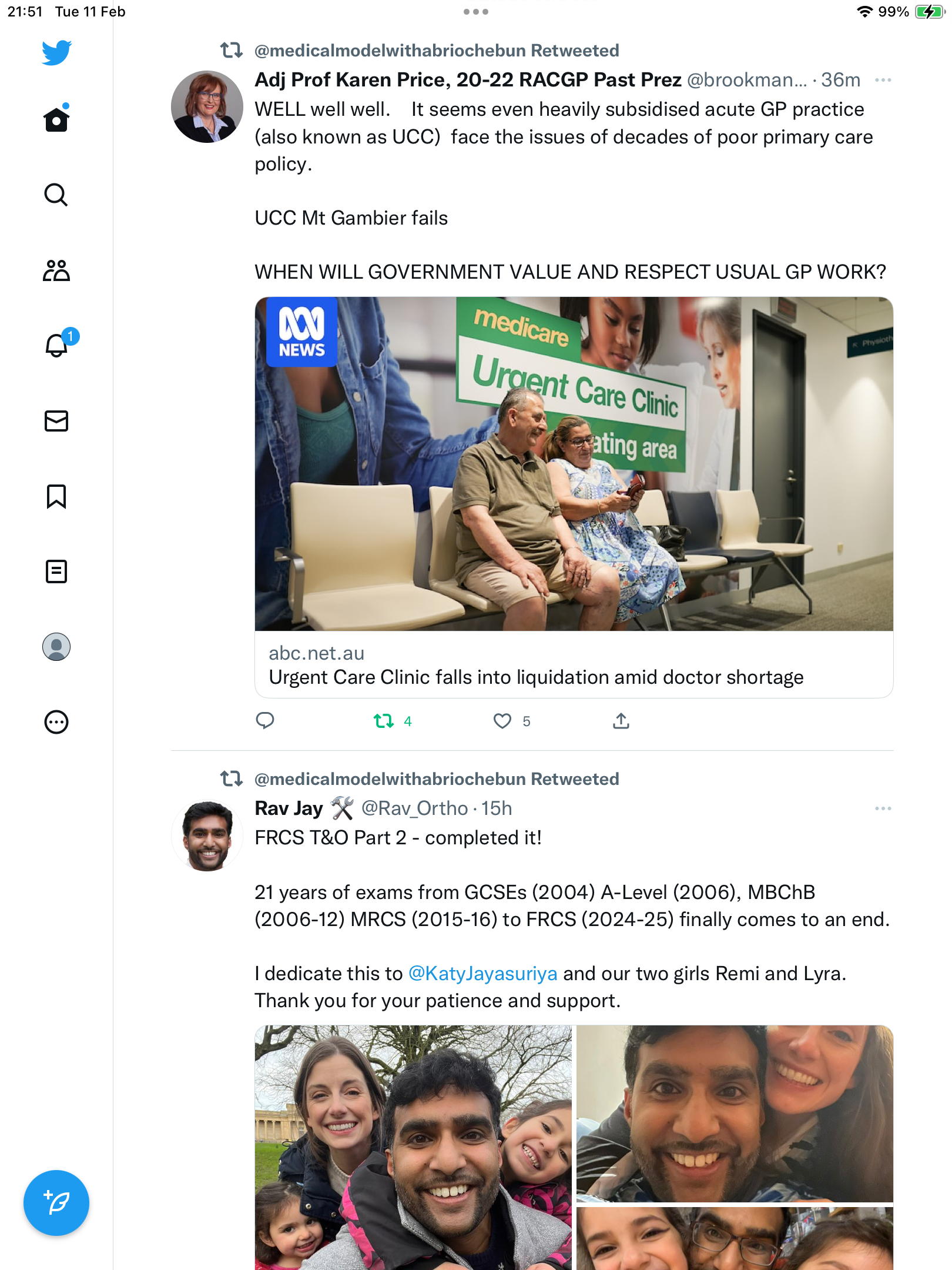Image resolution: width=952 pixels, height=1270 pixels.
Task: Go to the Home feed icon
Action: [56, 119]
